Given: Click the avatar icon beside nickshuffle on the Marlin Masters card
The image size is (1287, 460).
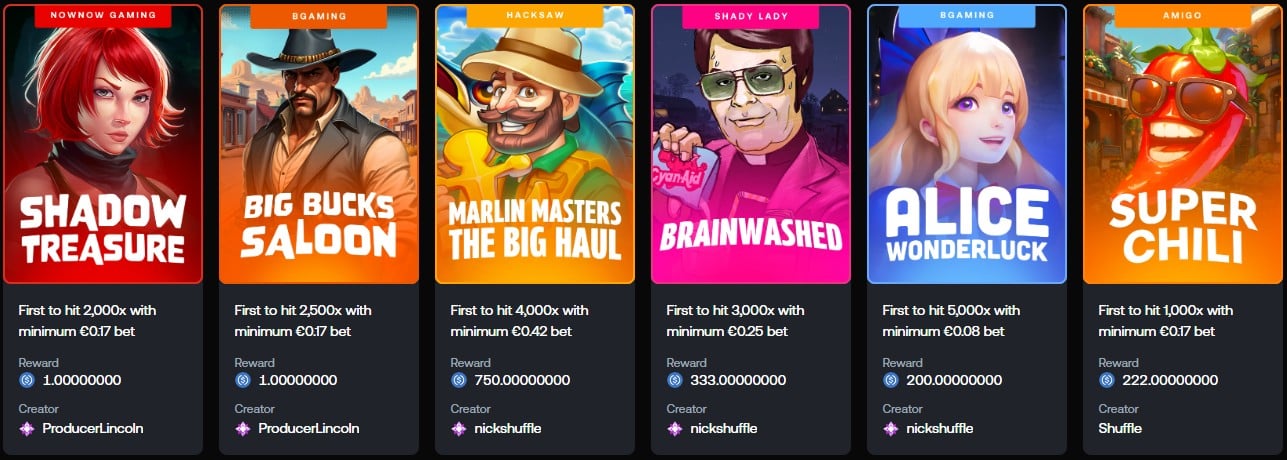Looking at the screenshot, I should click(x=458, y=428).
